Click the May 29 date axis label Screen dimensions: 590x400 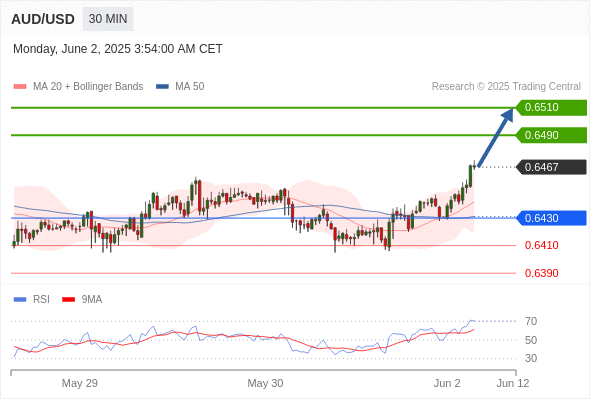(80, 383)
